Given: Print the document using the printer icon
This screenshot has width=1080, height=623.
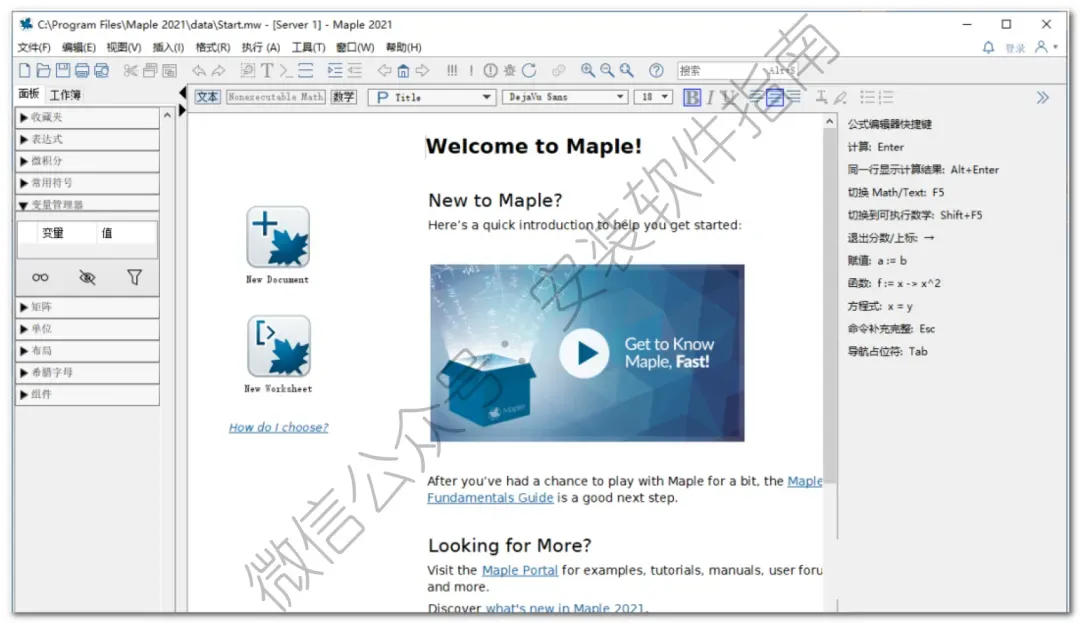Looking at the screenshot, I should [82, 70].
